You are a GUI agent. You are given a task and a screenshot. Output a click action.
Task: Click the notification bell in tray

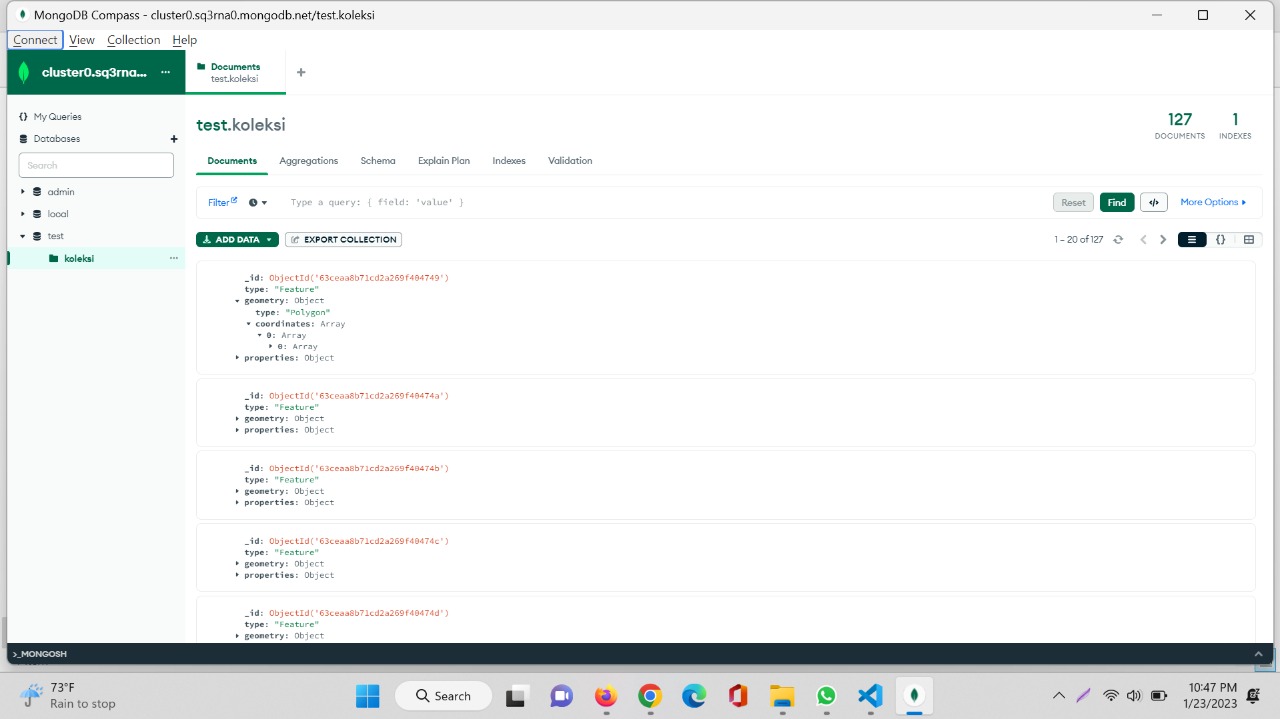click(x=1254, y=695)
